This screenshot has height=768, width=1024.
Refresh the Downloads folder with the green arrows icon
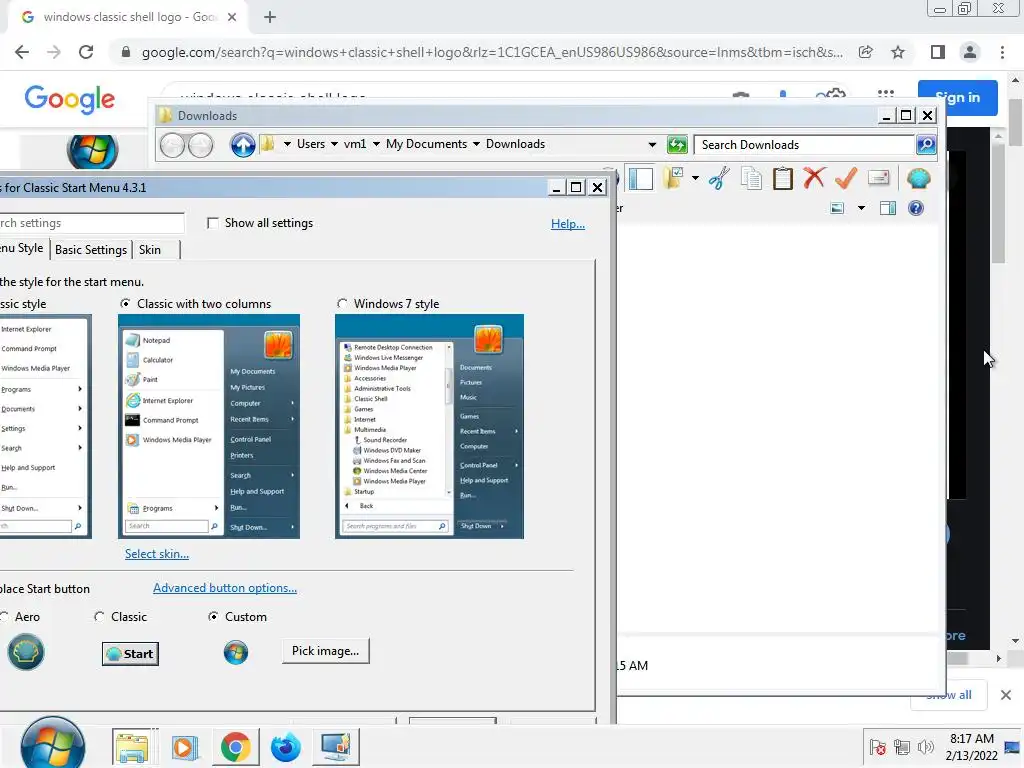pos(677,144)
